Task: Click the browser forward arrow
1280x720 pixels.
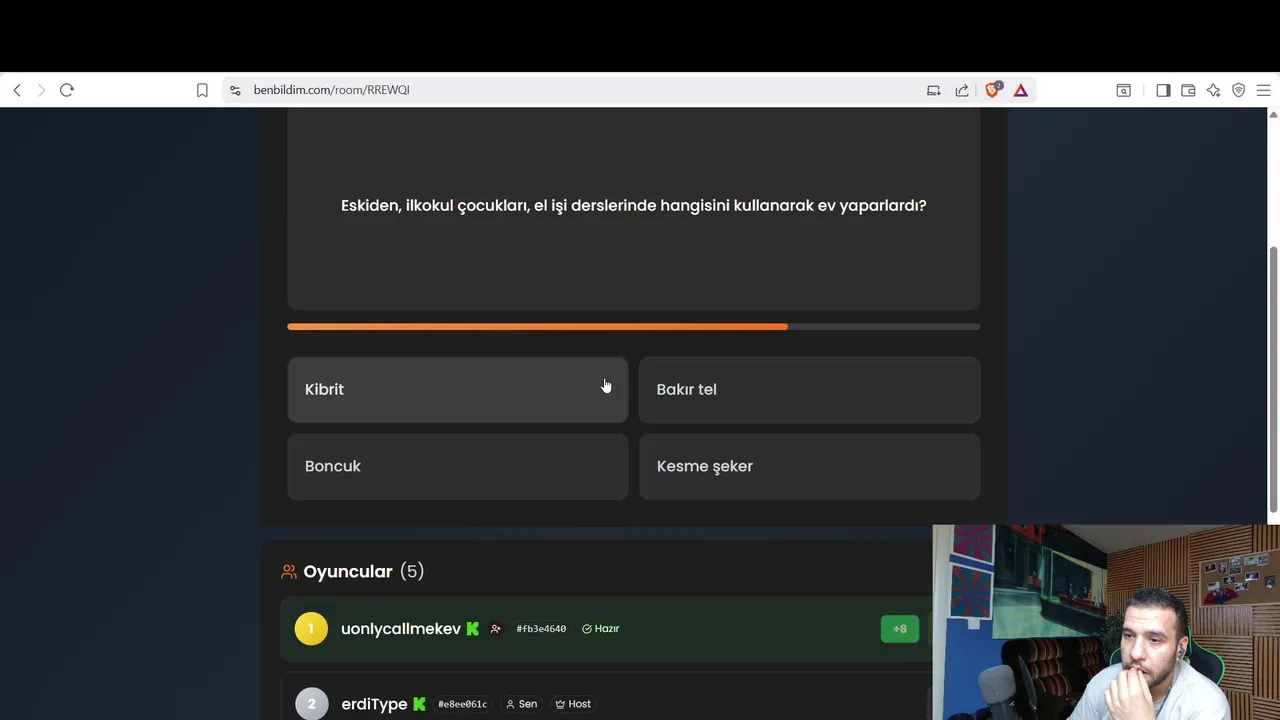Action: [41, 90]
